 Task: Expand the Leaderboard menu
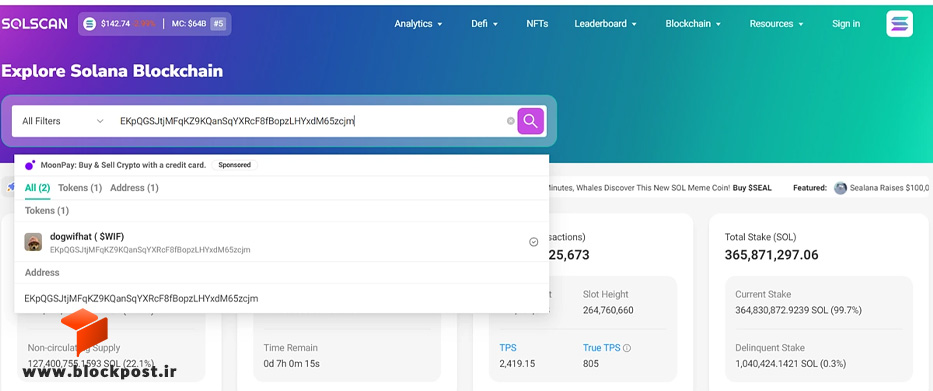(x=605, y=24)
